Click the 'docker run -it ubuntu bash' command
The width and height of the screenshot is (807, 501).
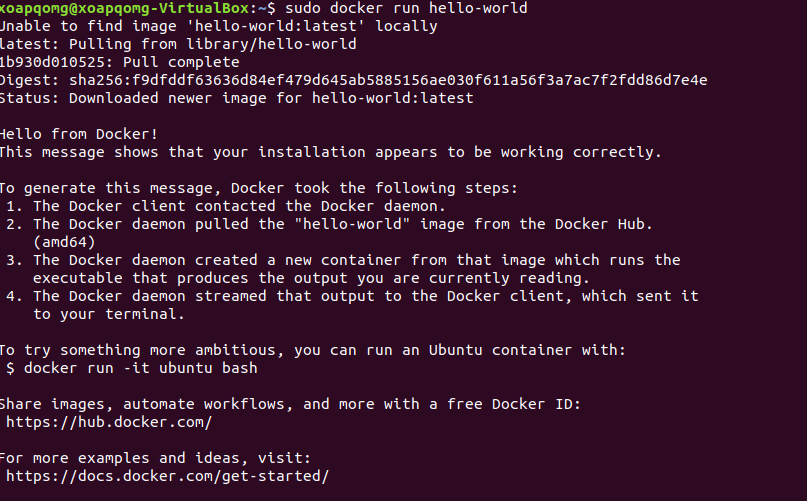tap(141, 368)
